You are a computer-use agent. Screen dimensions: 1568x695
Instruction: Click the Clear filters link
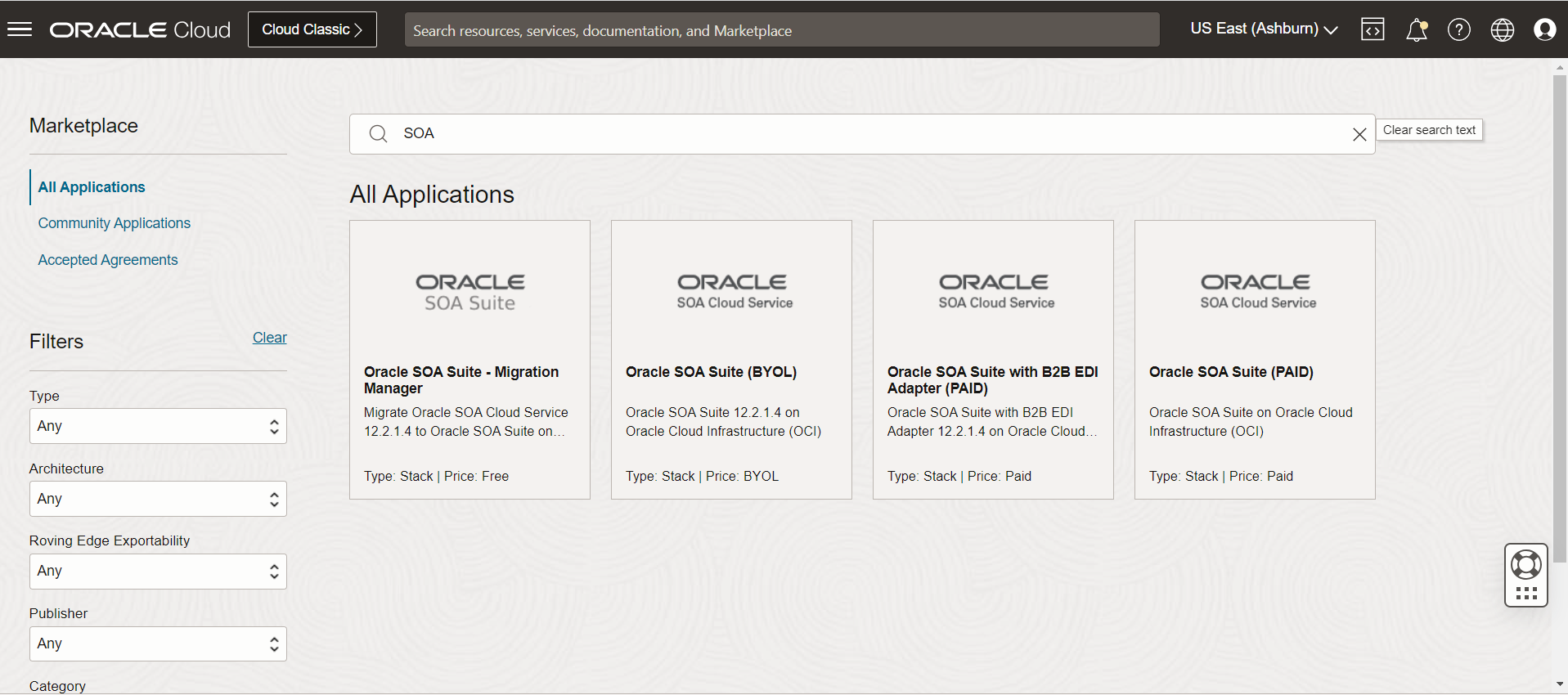point(269,338)
